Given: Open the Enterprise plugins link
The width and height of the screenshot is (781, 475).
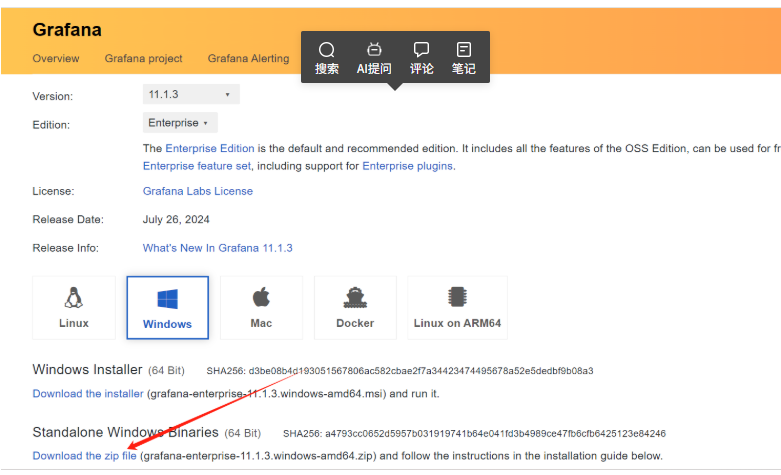Looking at the screenshot, I should tap(407, 166).
